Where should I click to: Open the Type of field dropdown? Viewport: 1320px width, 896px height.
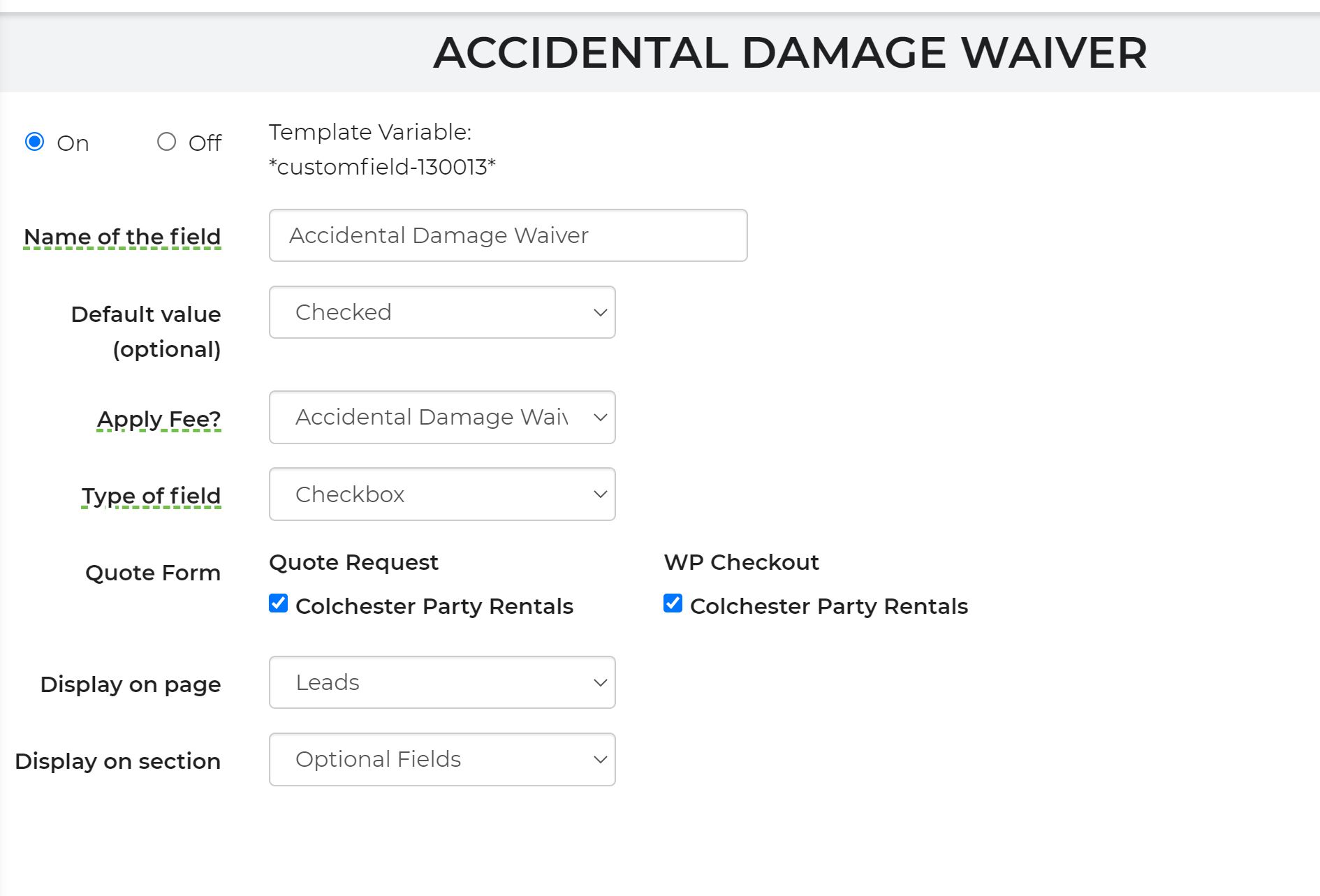click(442, 494)
